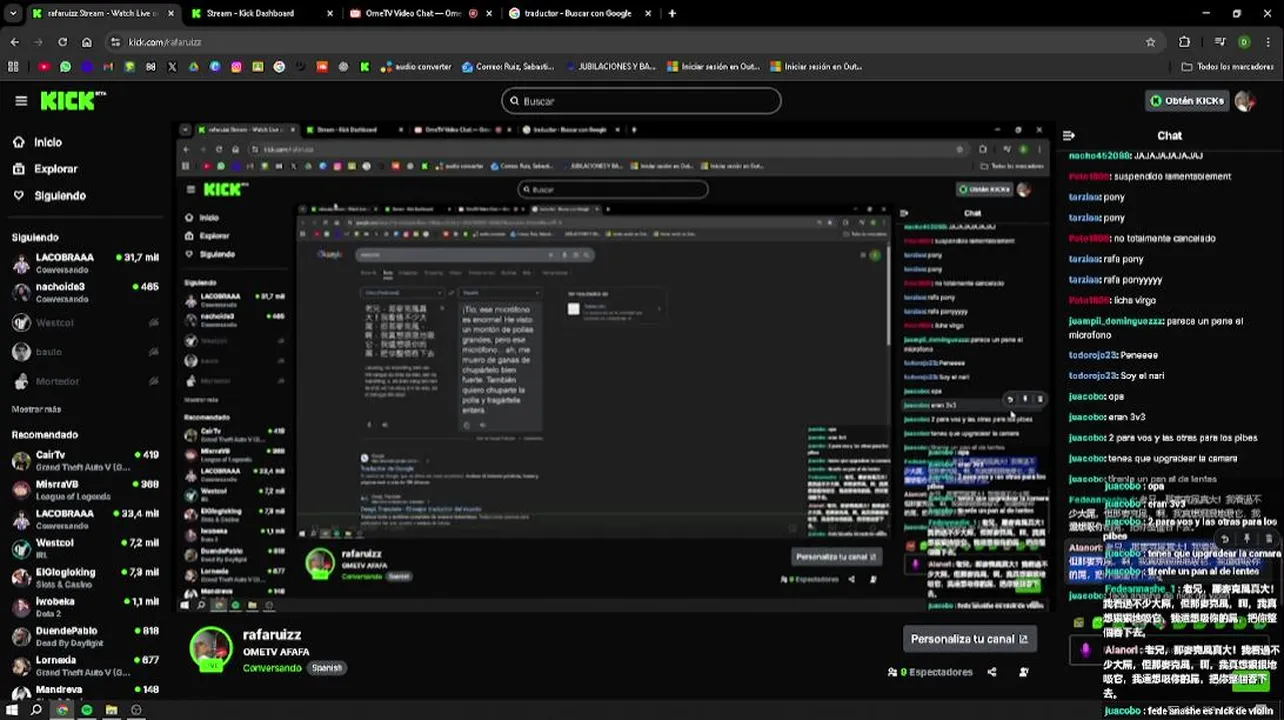Click Personaliza tu canal button below chat

pos(968,639)
